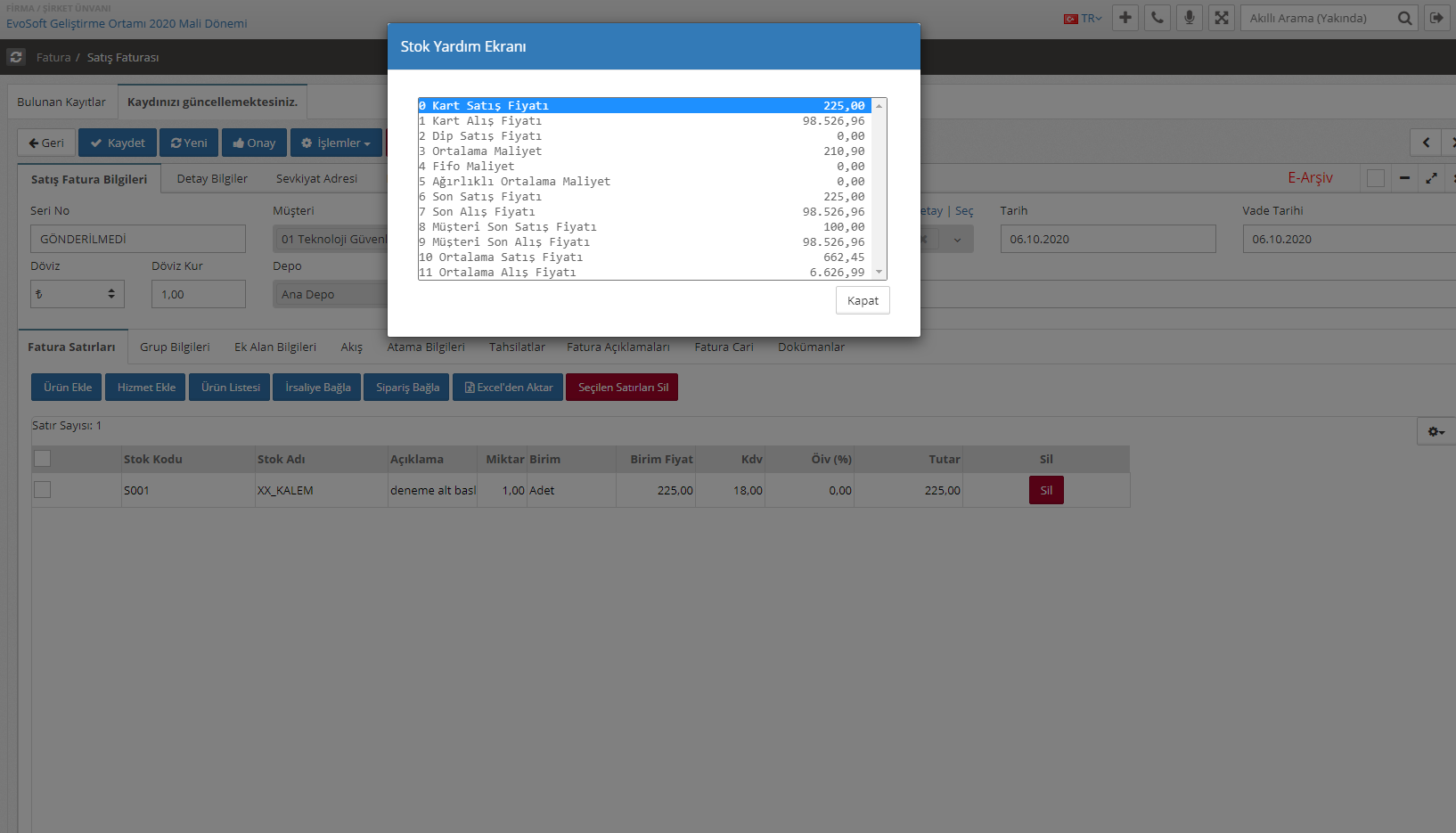Toggle the select-all header checkbox
This screenshot has height=833, width=1456.
coord(43,459)
